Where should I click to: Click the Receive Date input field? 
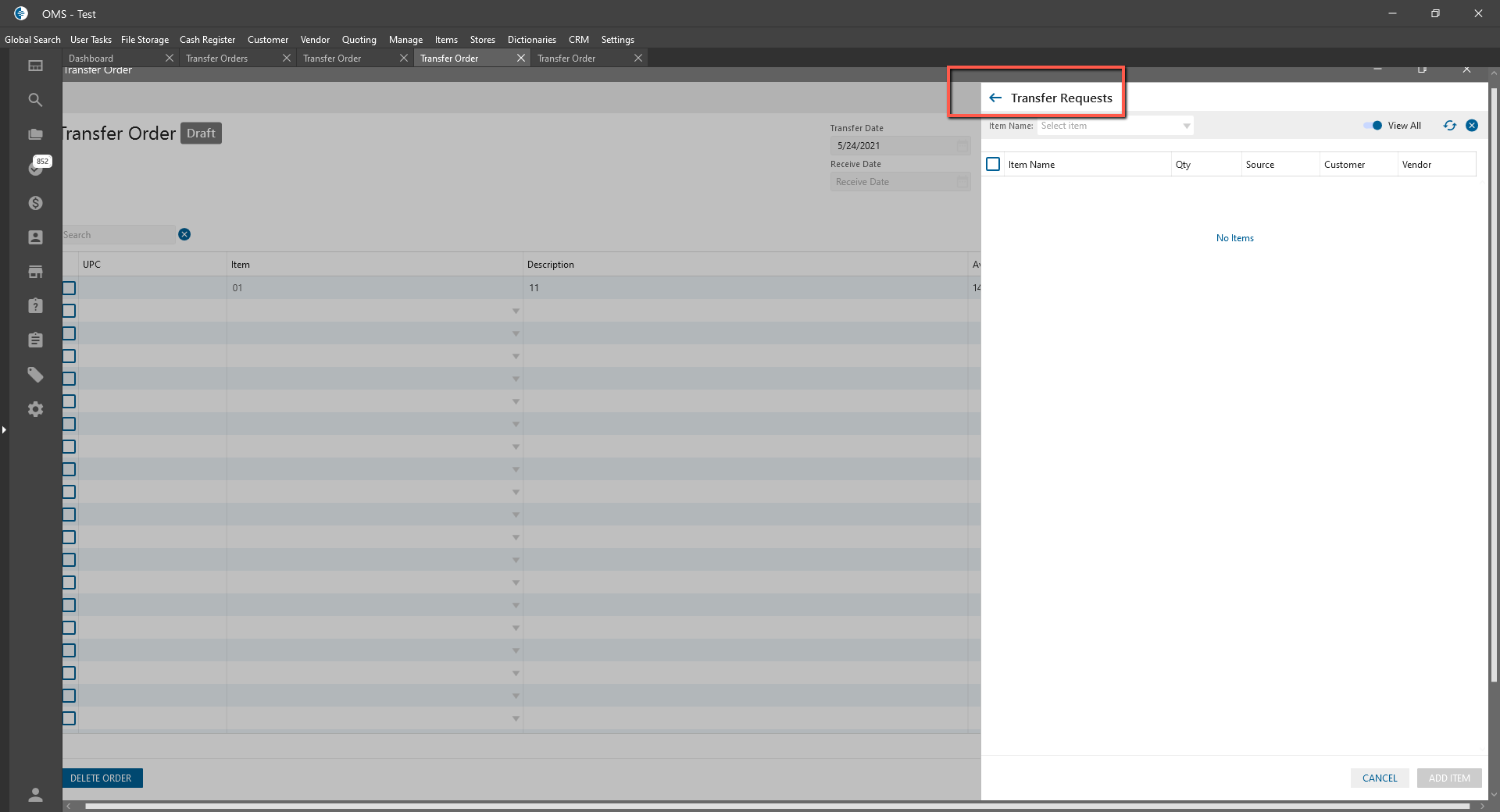(x=900, y=182)
